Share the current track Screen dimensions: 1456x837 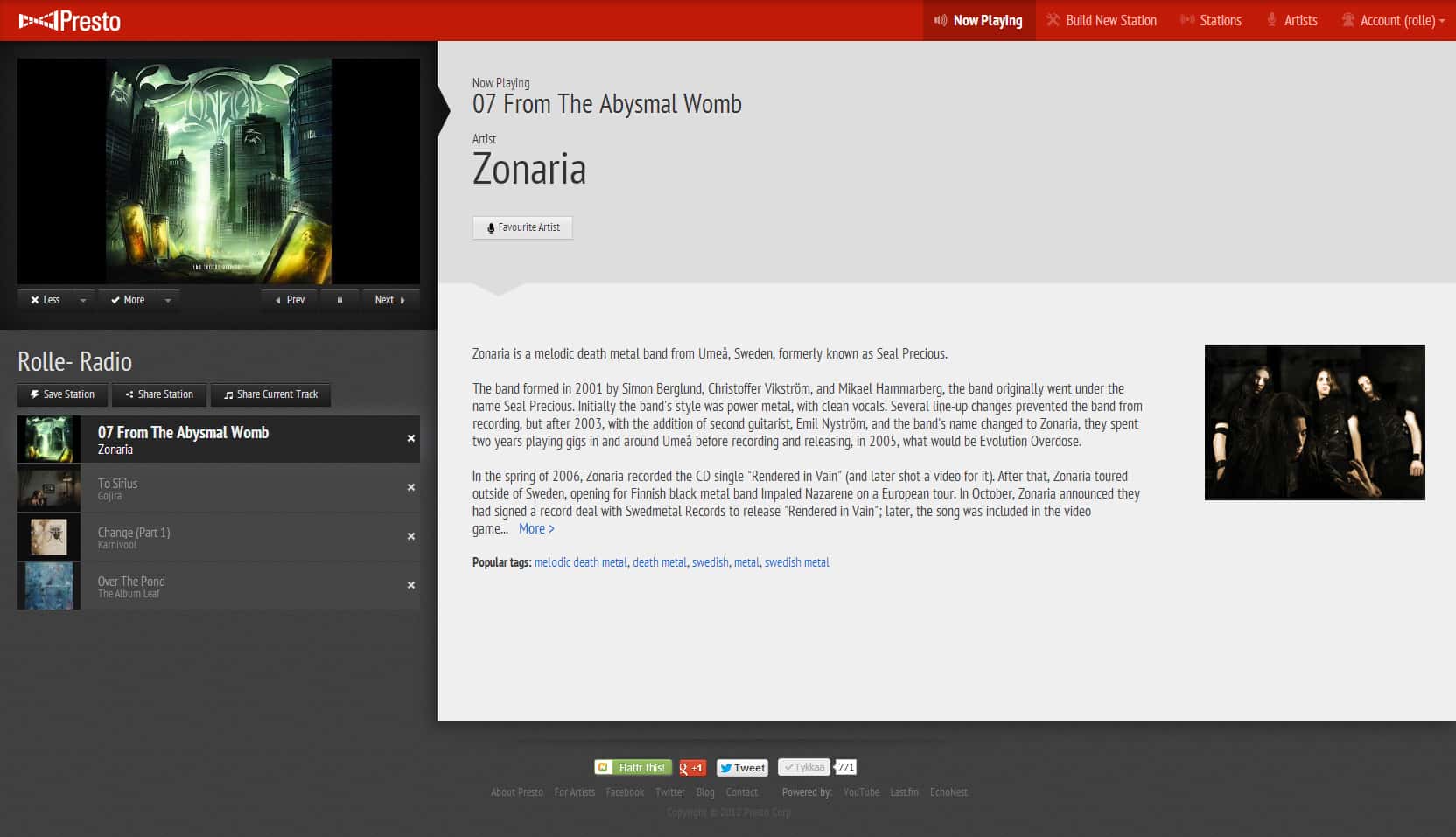coord(270,394)
